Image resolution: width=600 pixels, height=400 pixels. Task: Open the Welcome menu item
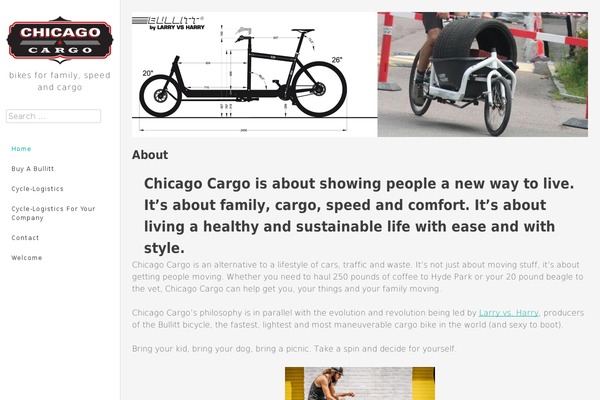pyautogui.click(x=27, y=258)
